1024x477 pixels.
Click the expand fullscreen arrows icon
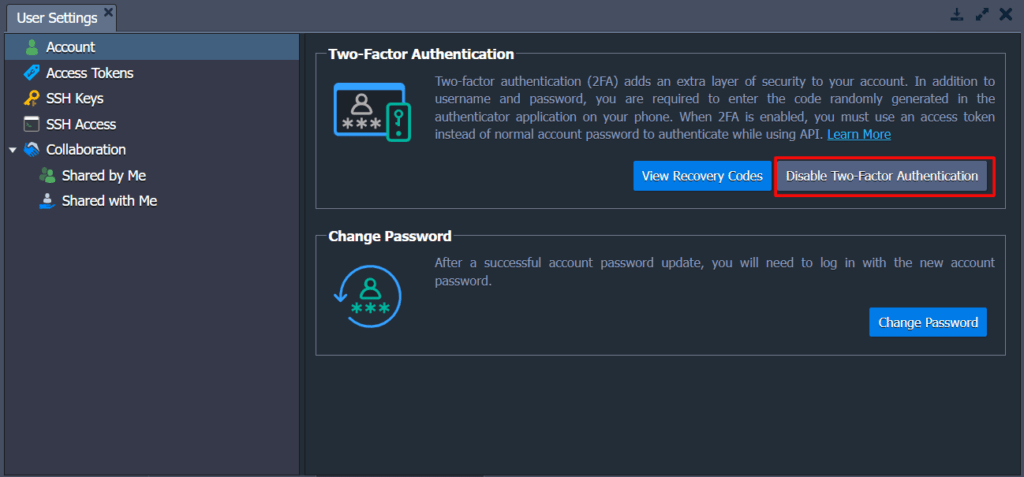pos(982,14)
